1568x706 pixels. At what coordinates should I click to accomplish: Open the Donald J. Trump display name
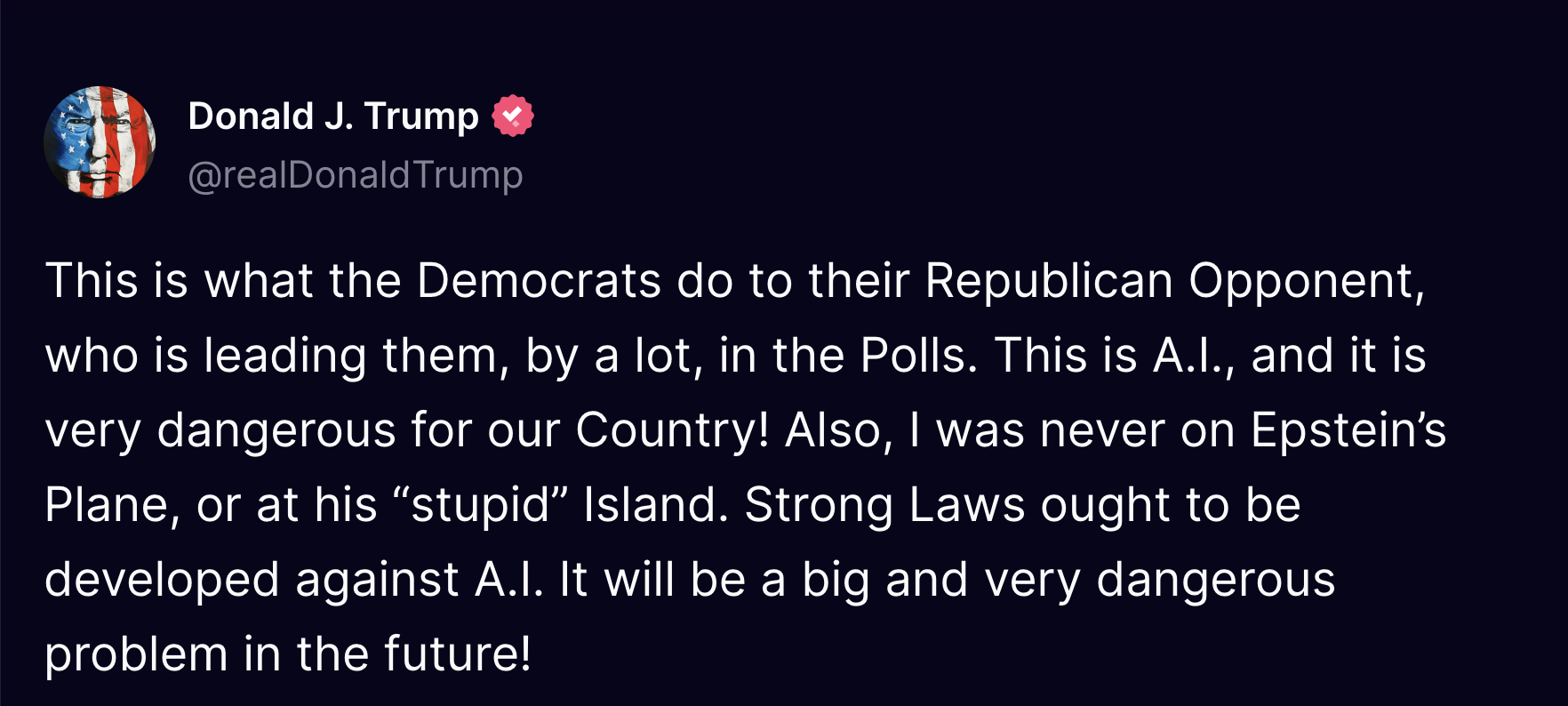333,116
